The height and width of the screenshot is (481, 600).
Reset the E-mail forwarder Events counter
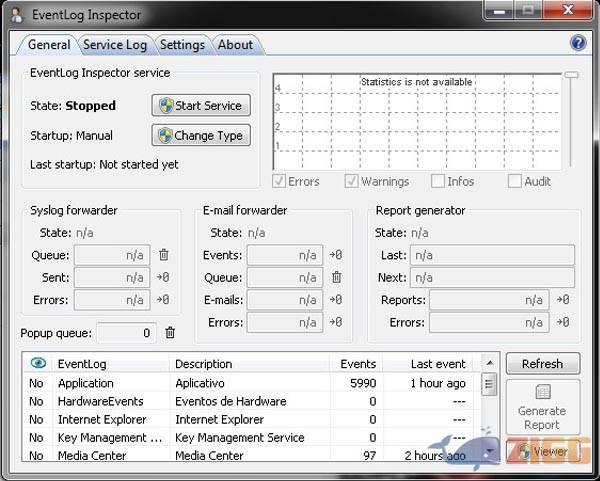336,254
